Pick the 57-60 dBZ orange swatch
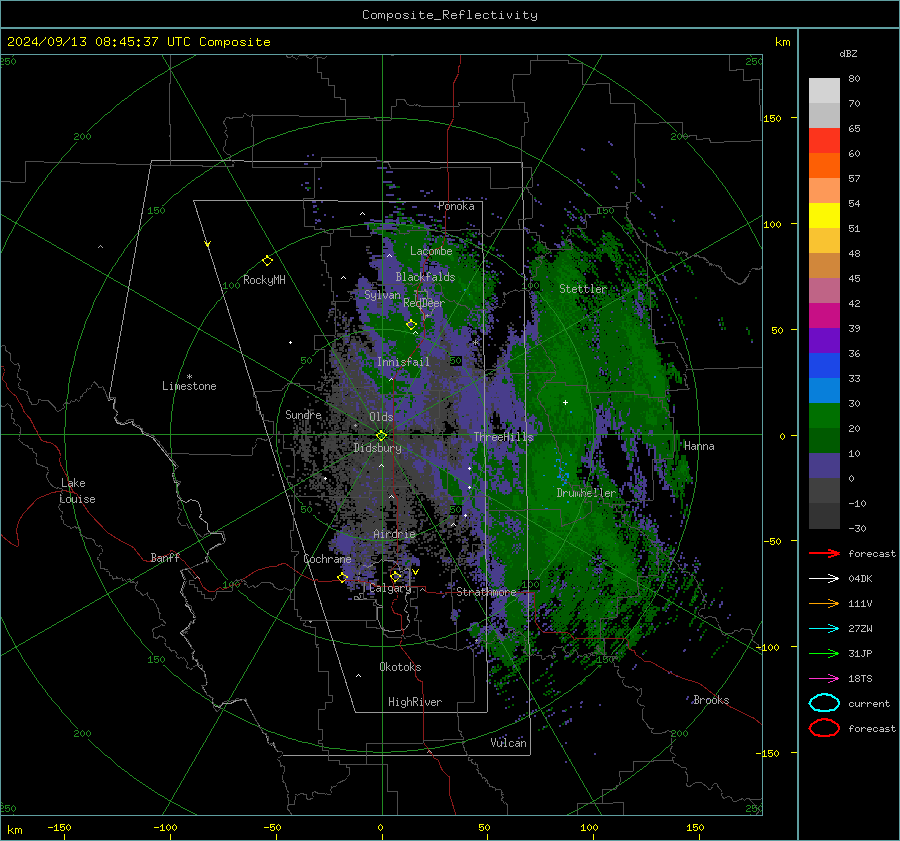 pos(824,165)
